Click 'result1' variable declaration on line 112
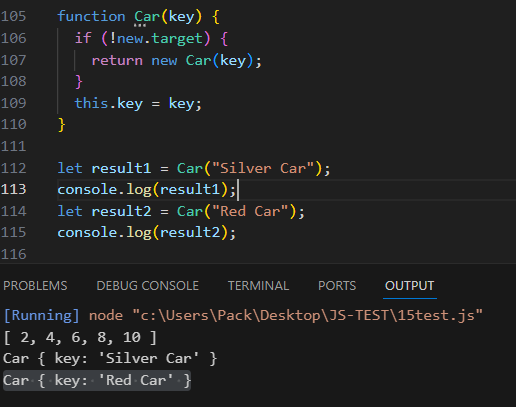Viewport: 516px width, 407px height. coord(121,168)
